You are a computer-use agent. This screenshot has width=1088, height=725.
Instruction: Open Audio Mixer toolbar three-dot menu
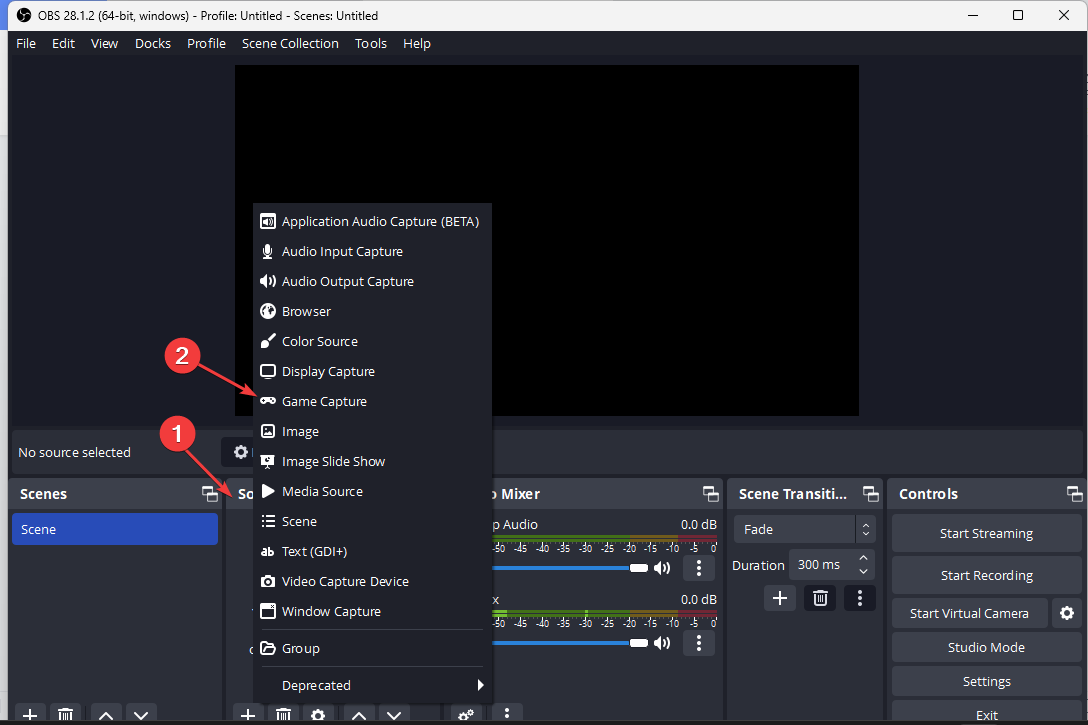tap(507, 714)
